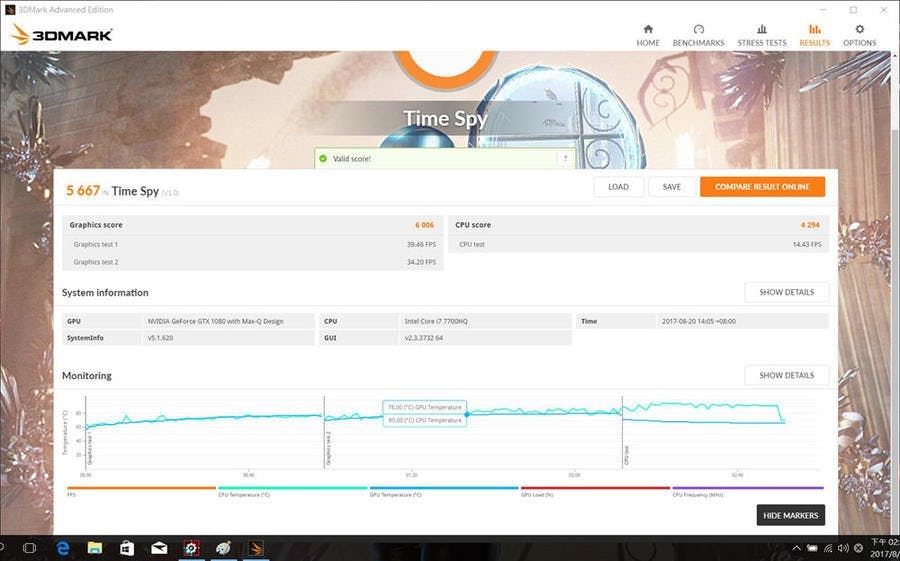Click the battery icon in system tray
900x561 pixels.
(x=812, y=548)
